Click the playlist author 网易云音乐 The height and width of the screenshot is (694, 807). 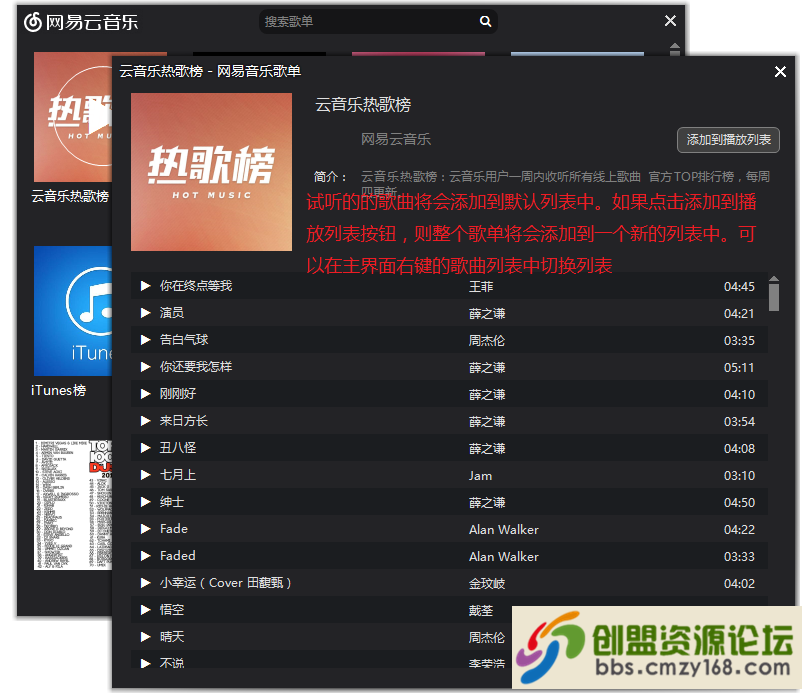click(395, 139)
